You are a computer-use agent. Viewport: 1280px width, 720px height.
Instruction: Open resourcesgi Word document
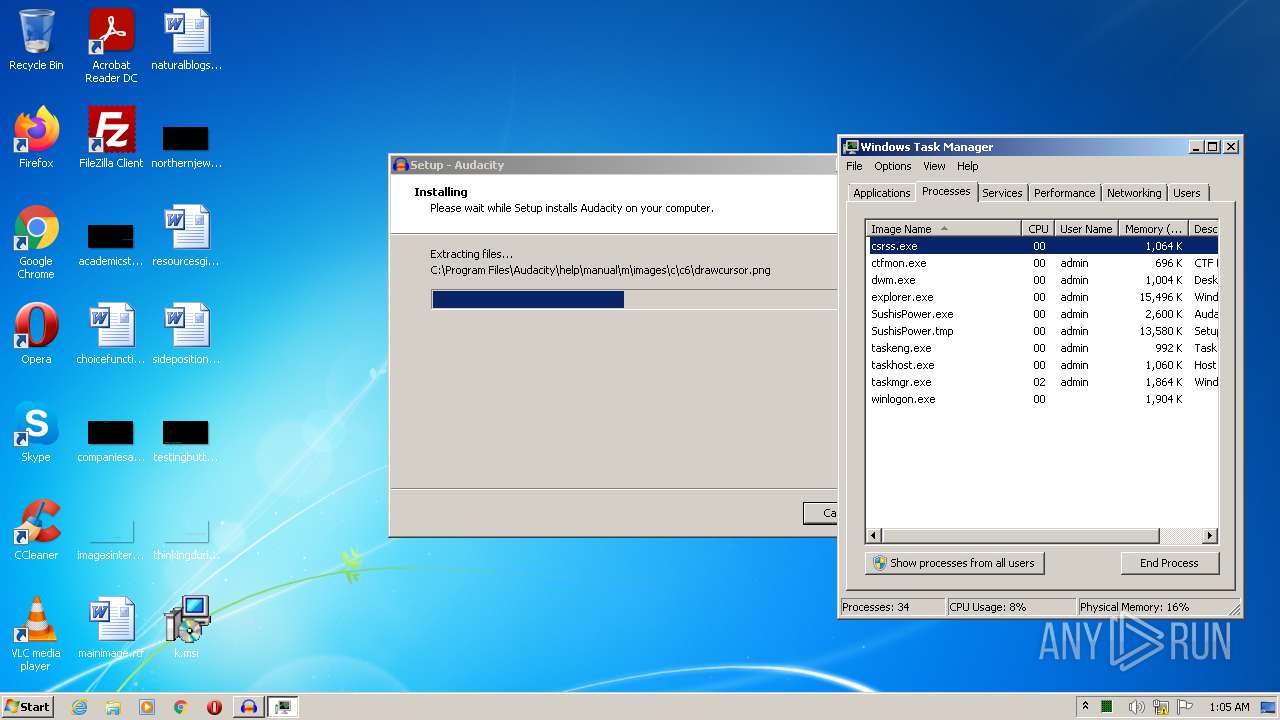[186, 237]
